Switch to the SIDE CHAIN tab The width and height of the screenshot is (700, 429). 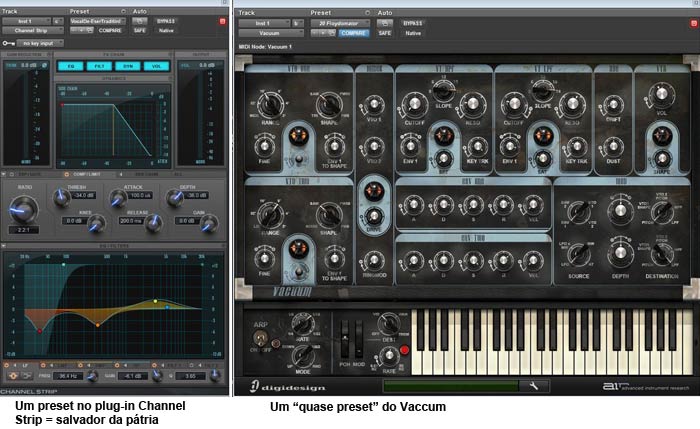[x=146, y=174]
